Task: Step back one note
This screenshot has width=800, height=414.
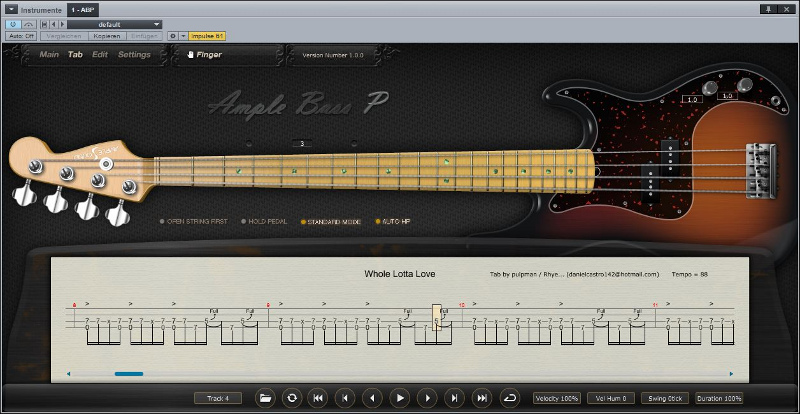Action: pos(372,398)
